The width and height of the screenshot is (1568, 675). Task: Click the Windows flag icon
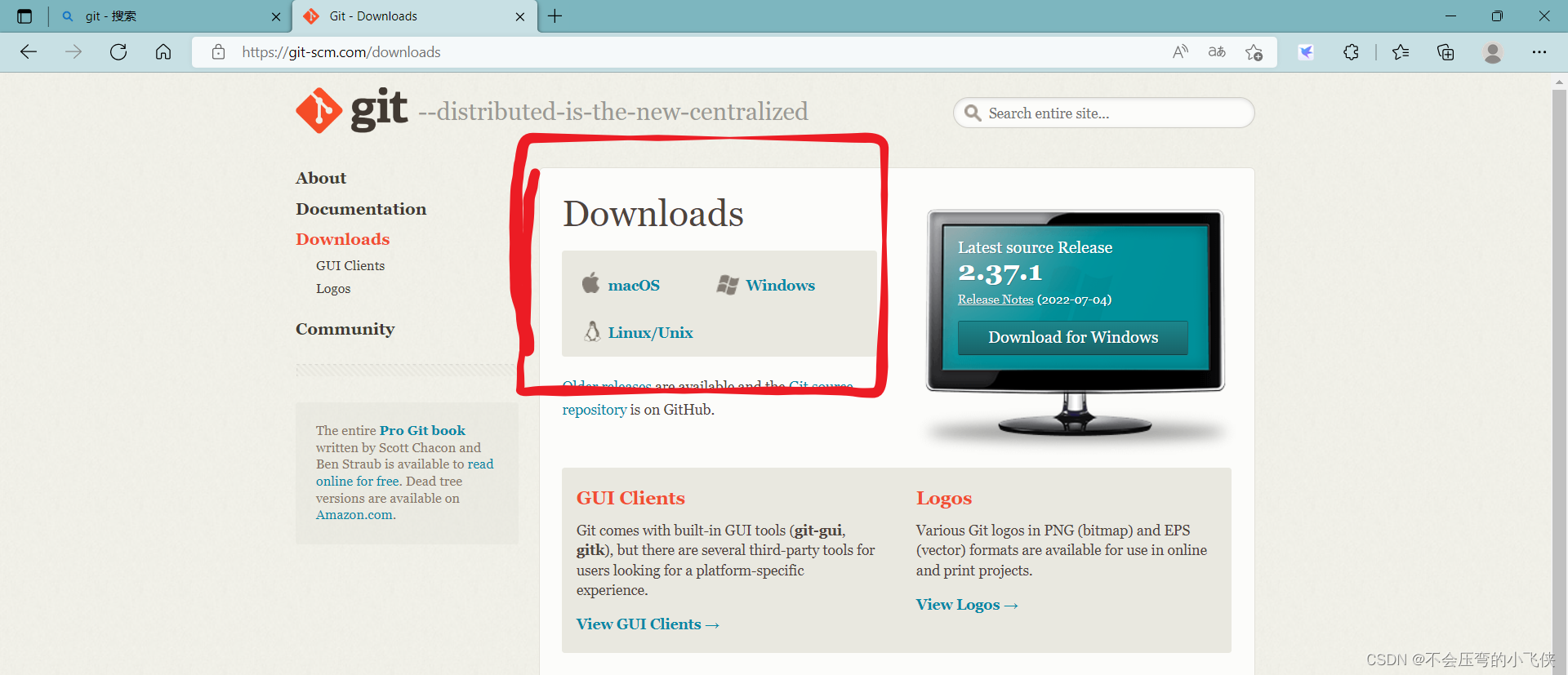(727, 285)
